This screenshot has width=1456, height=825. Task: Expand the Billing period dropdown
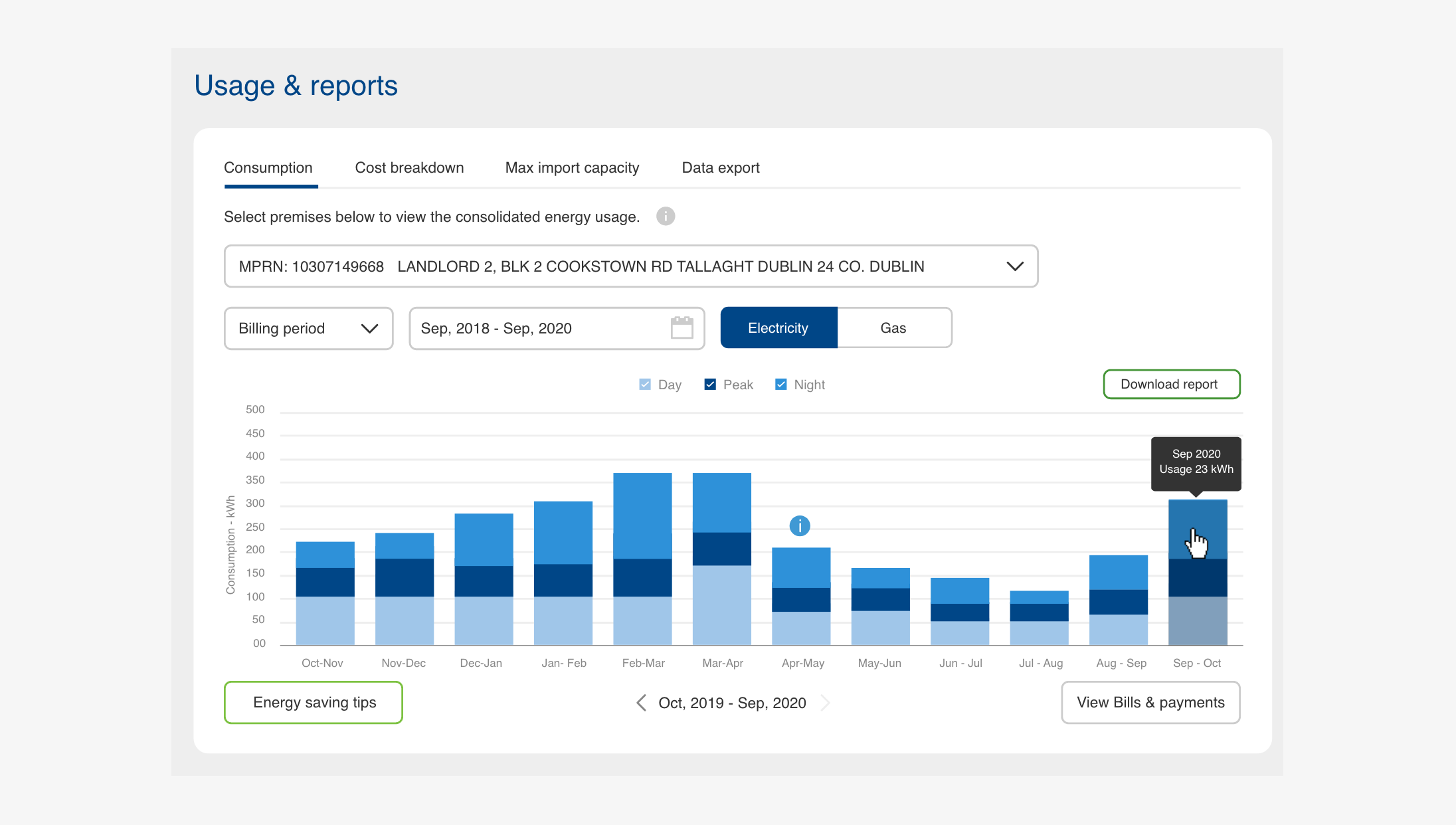tap(309, 328)
